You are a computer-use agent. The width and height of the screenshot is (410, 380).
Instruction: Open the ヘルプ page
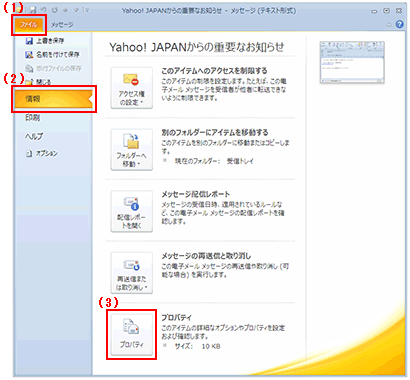click(34, 136)
